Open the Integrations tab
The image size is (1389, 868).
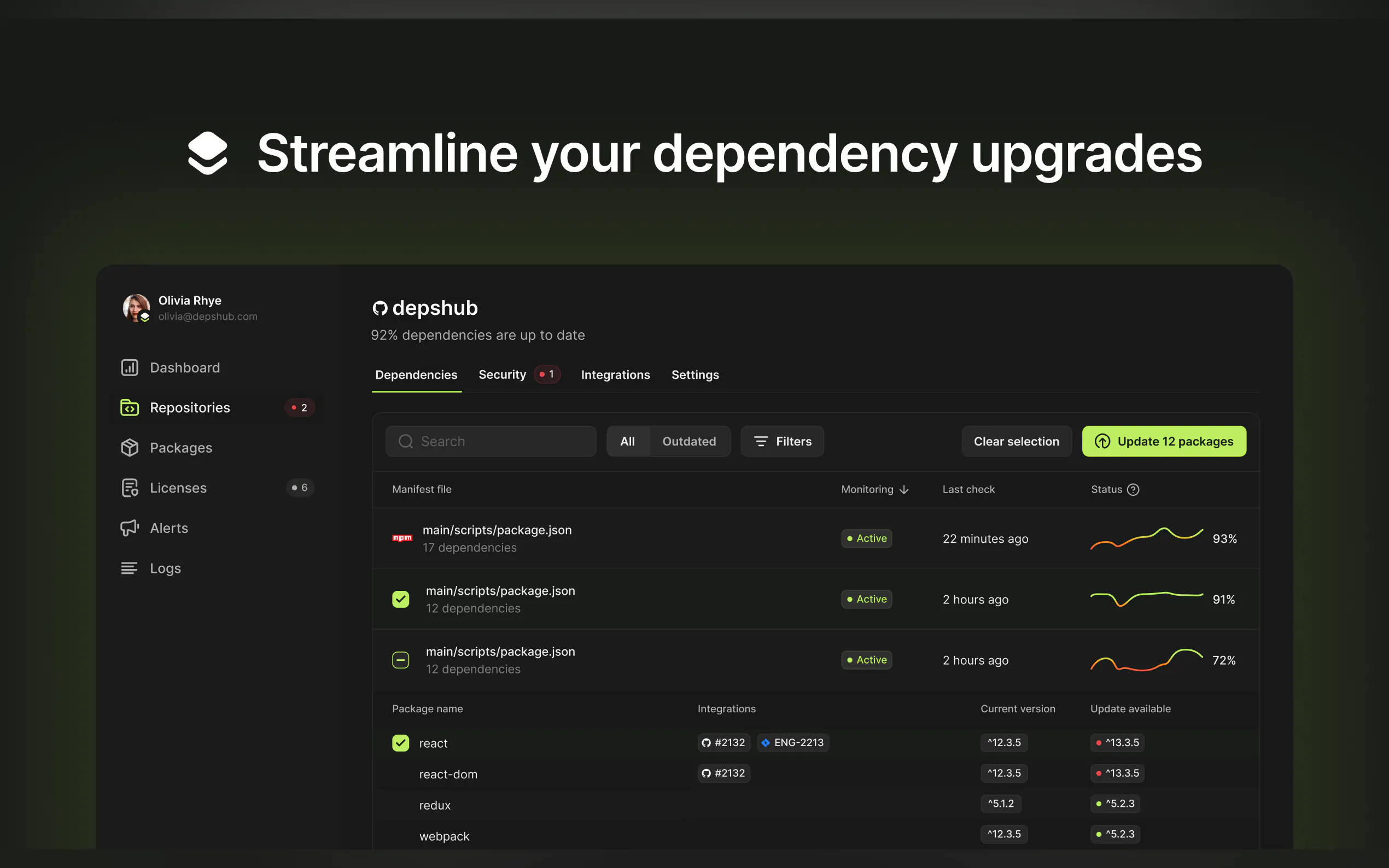[615, 375]
